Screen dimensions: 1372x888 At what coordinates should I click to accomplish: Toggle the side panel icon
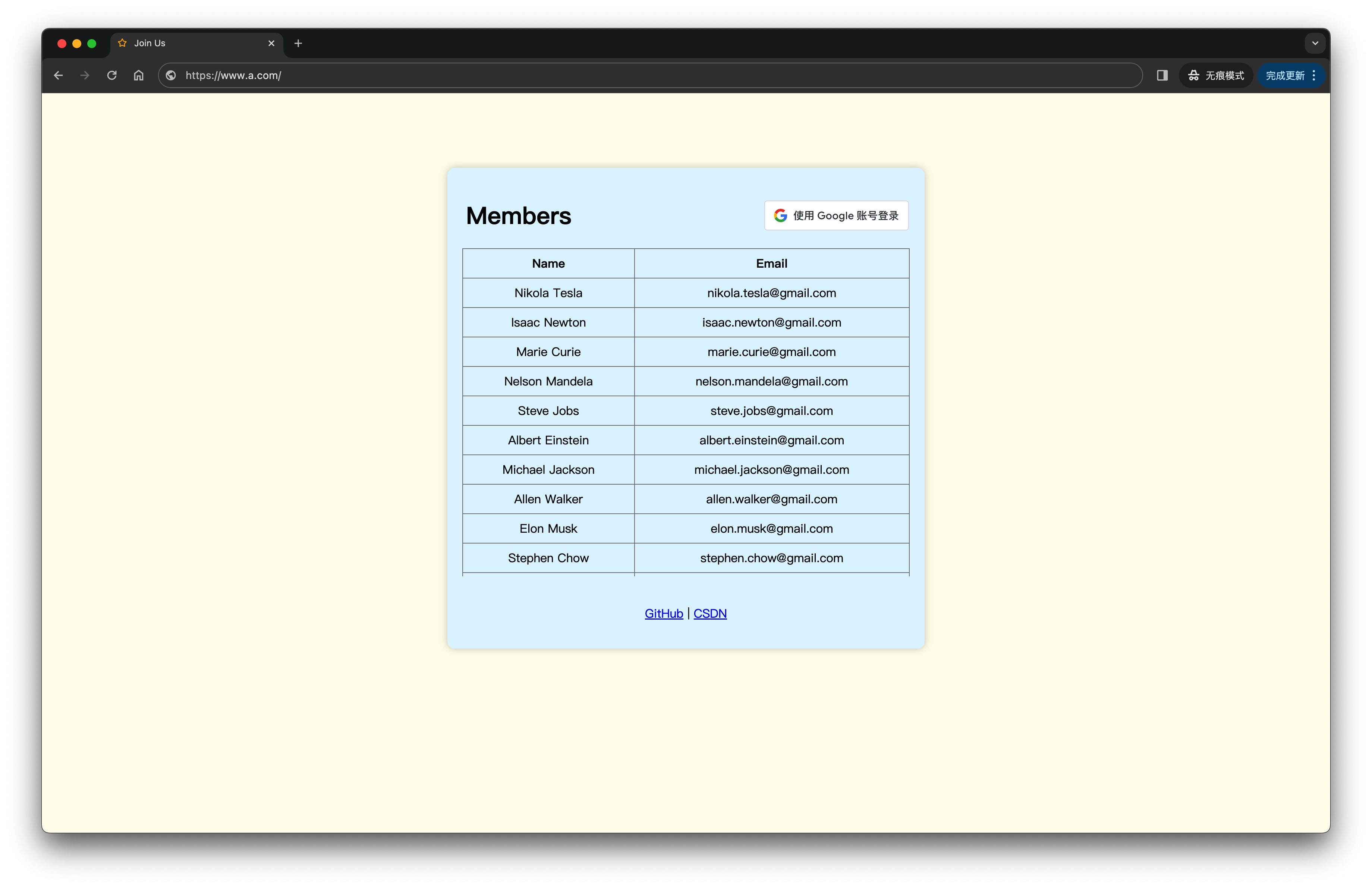pos(1162,75)
